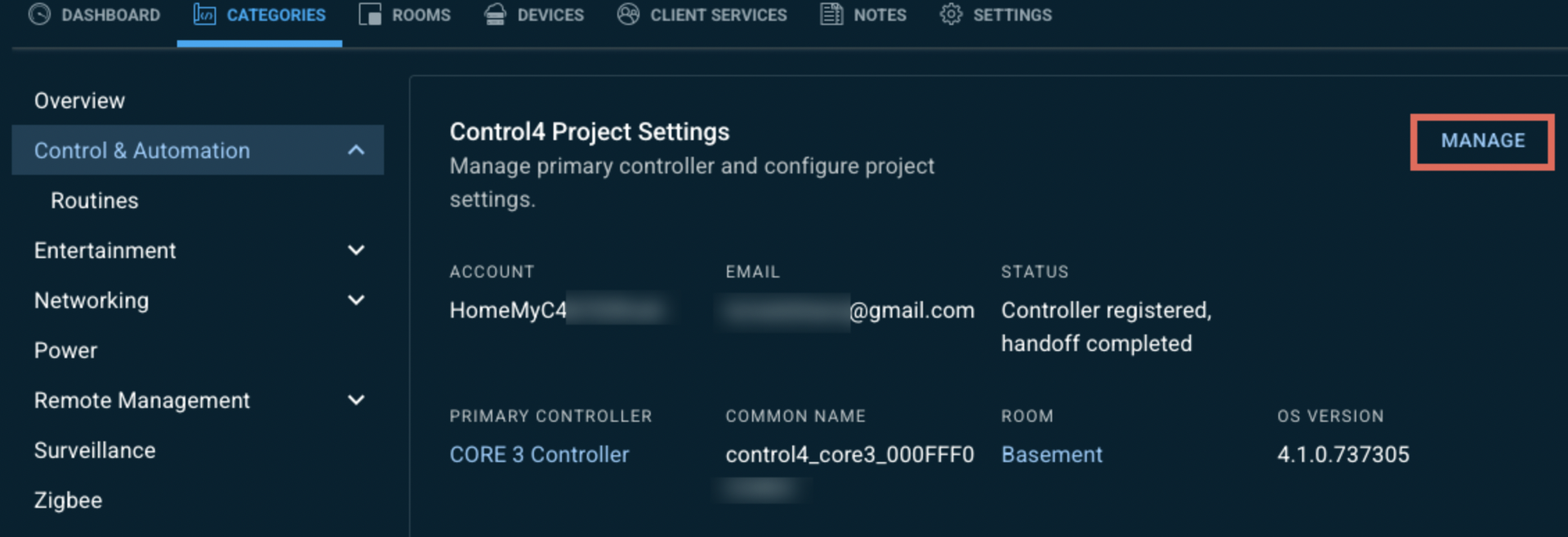
Task: Open the Notes tab
Action: coord(863,15)
